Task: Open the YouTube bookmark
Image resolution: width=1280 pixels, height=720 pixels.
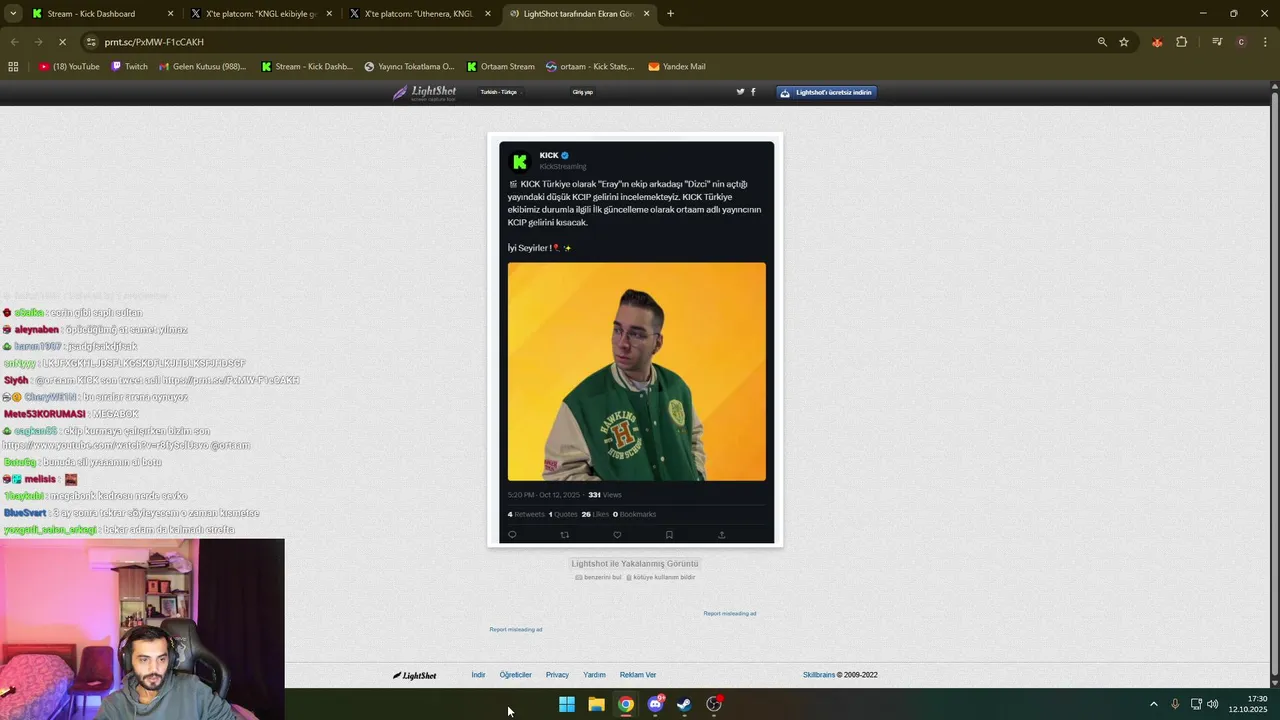Action: coord(69,67)
